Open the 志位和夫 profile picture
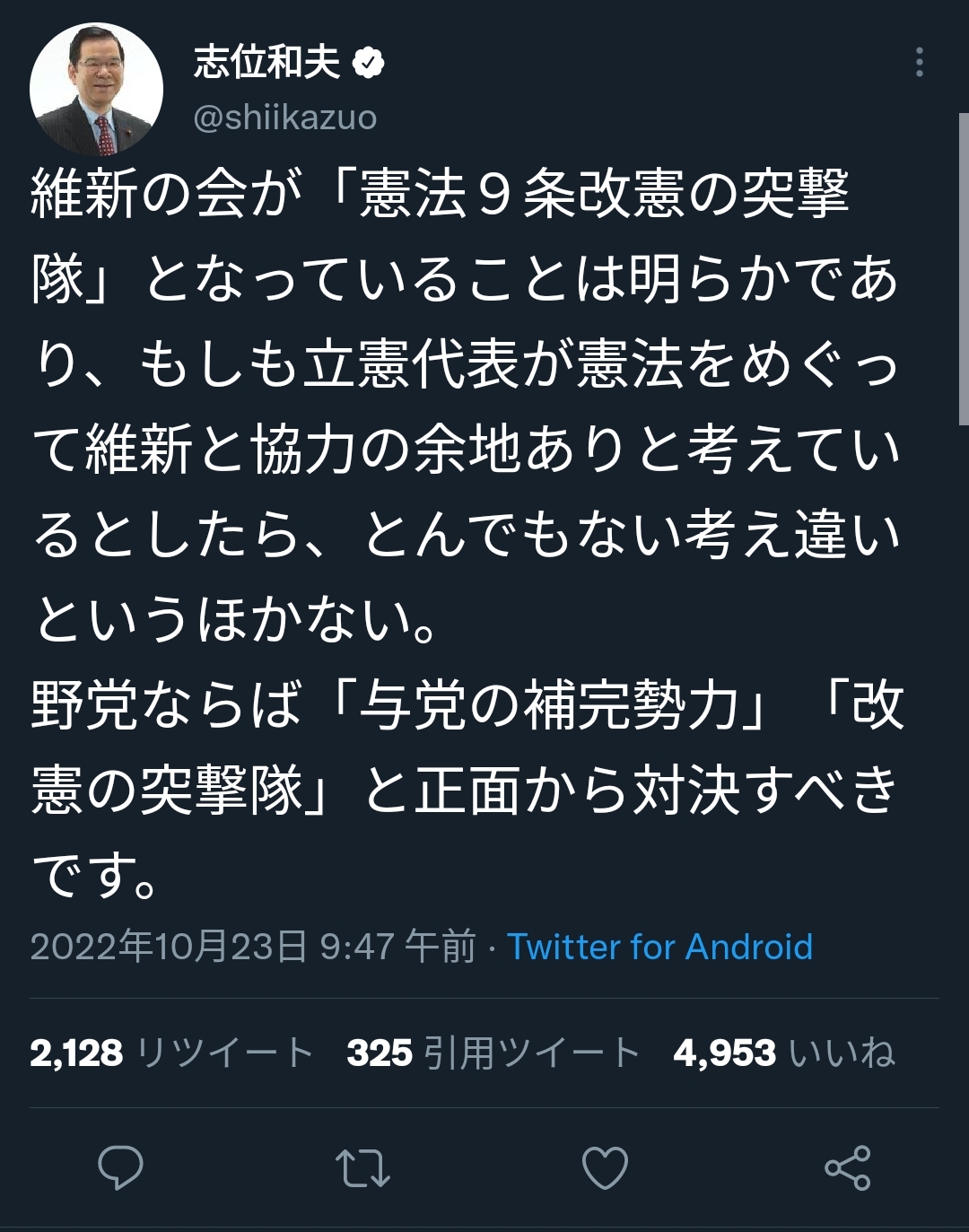The height and width of the screenshot is (1232, 969). coord(97,90)
